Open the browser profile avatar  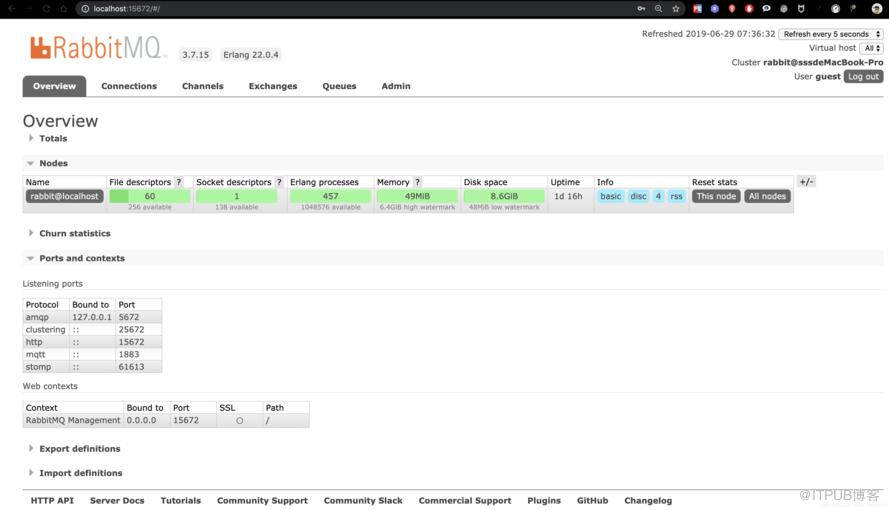click(877, 8)
